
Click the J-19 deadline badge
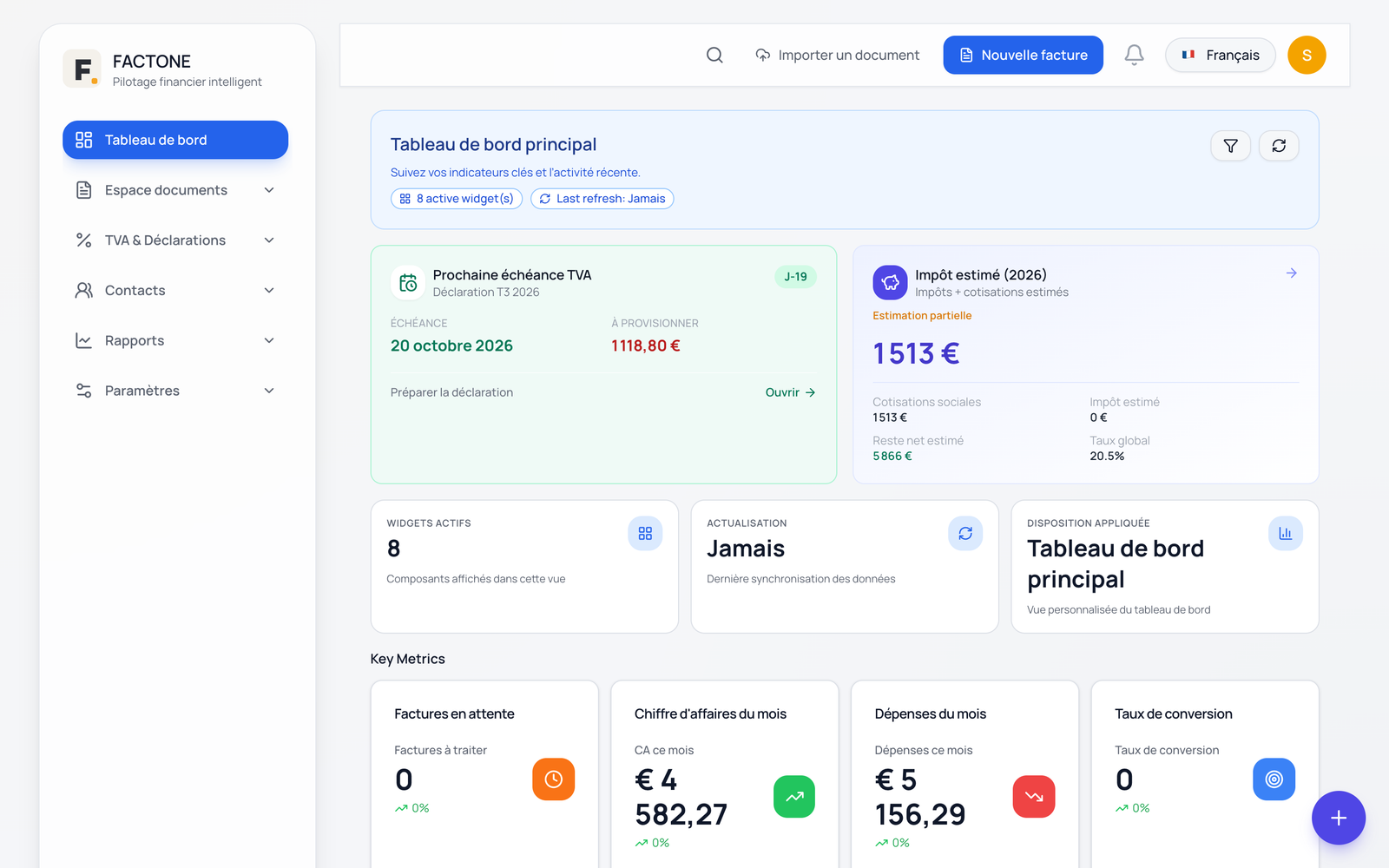point(795,277)
